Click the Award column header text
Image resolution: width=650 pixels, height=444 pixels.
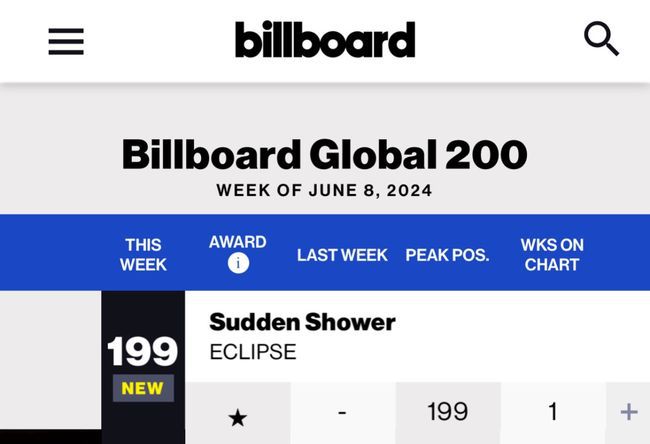(x=237, y=242)
